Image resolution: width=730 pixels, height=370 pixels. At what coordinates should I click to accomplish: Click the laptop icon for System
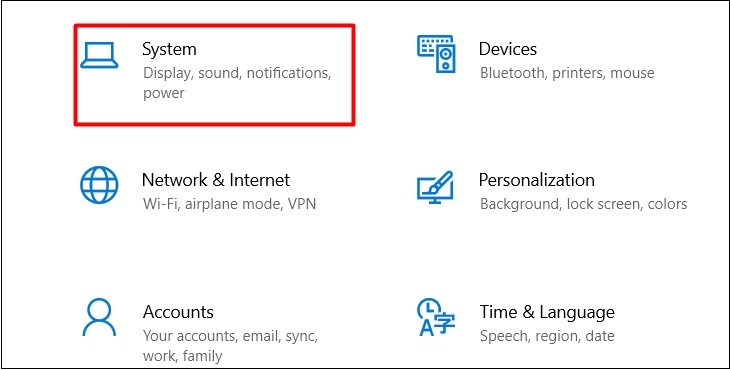tap(99, 55)
